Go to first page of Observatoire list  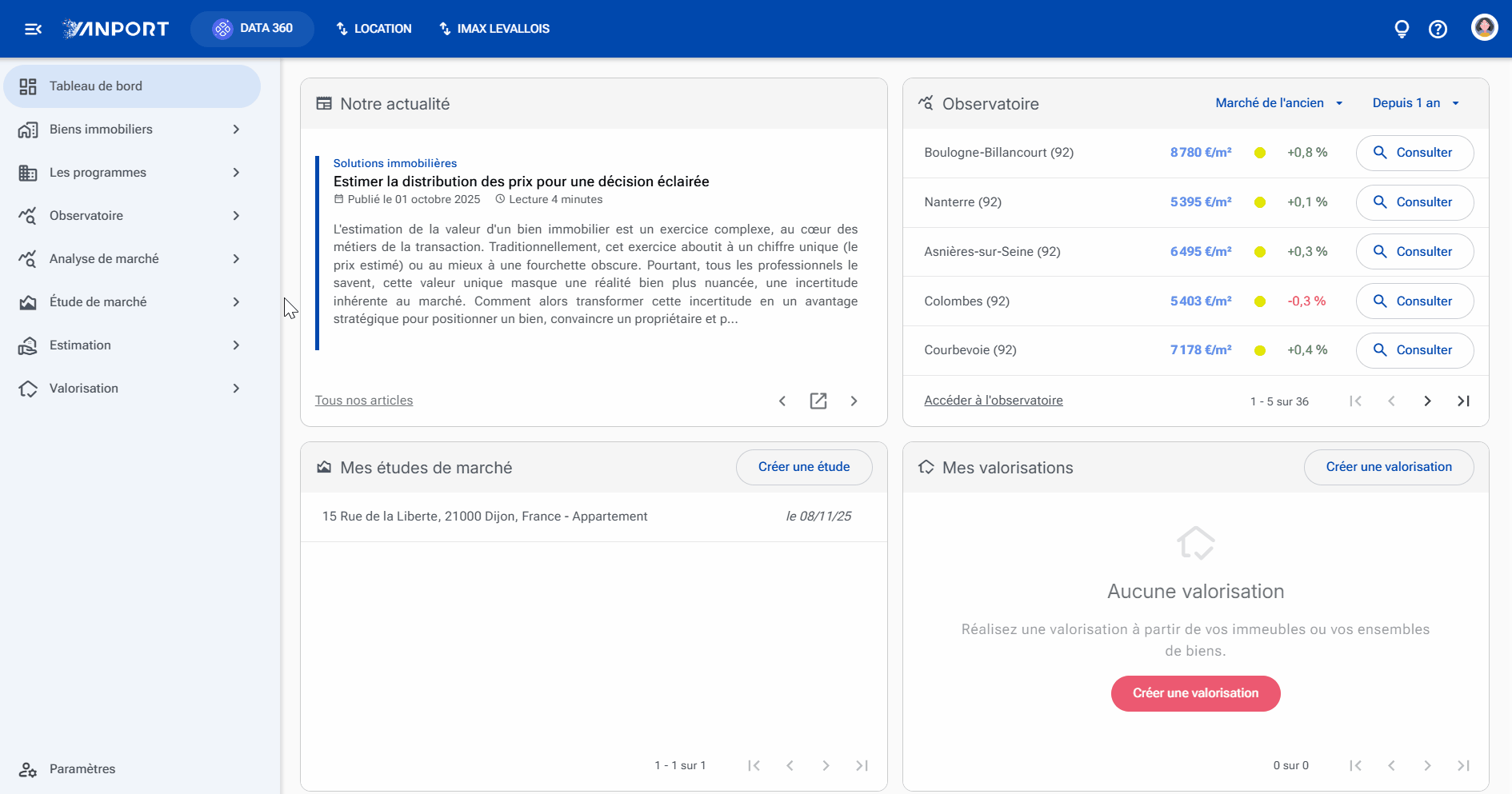[x=1355, y=401]
